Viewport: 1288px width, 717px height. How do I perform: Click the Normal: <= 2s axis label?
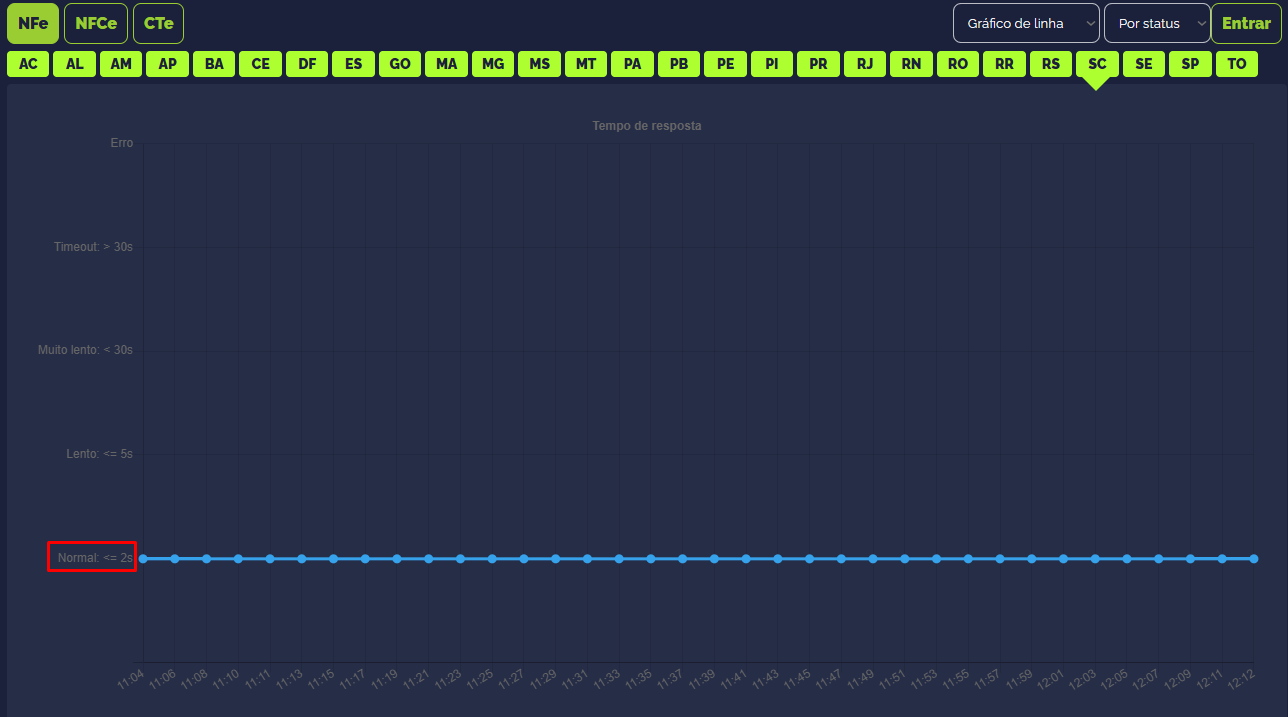pos(92,557)
